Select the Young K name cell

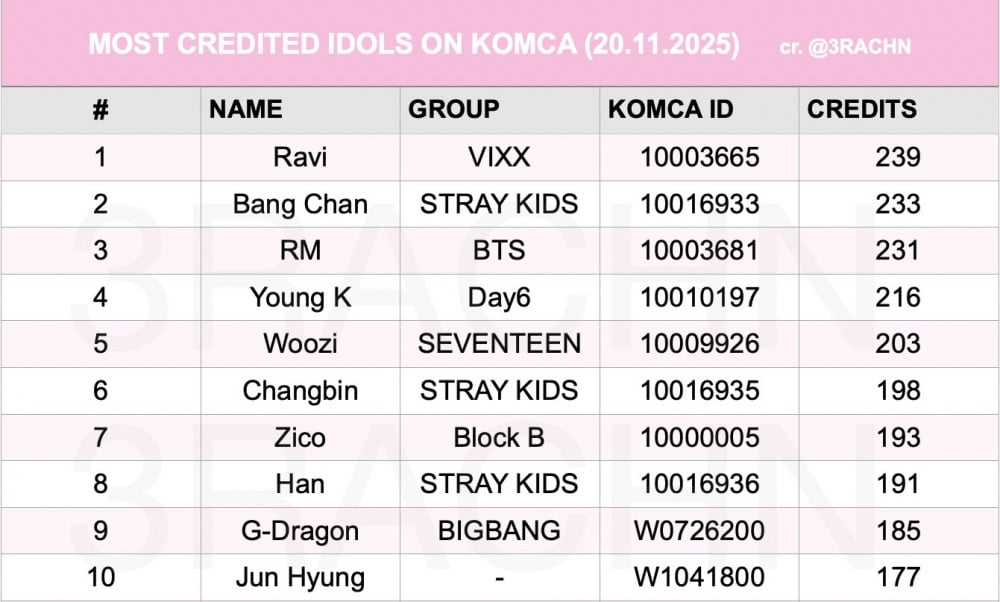(x=300, y=297)
